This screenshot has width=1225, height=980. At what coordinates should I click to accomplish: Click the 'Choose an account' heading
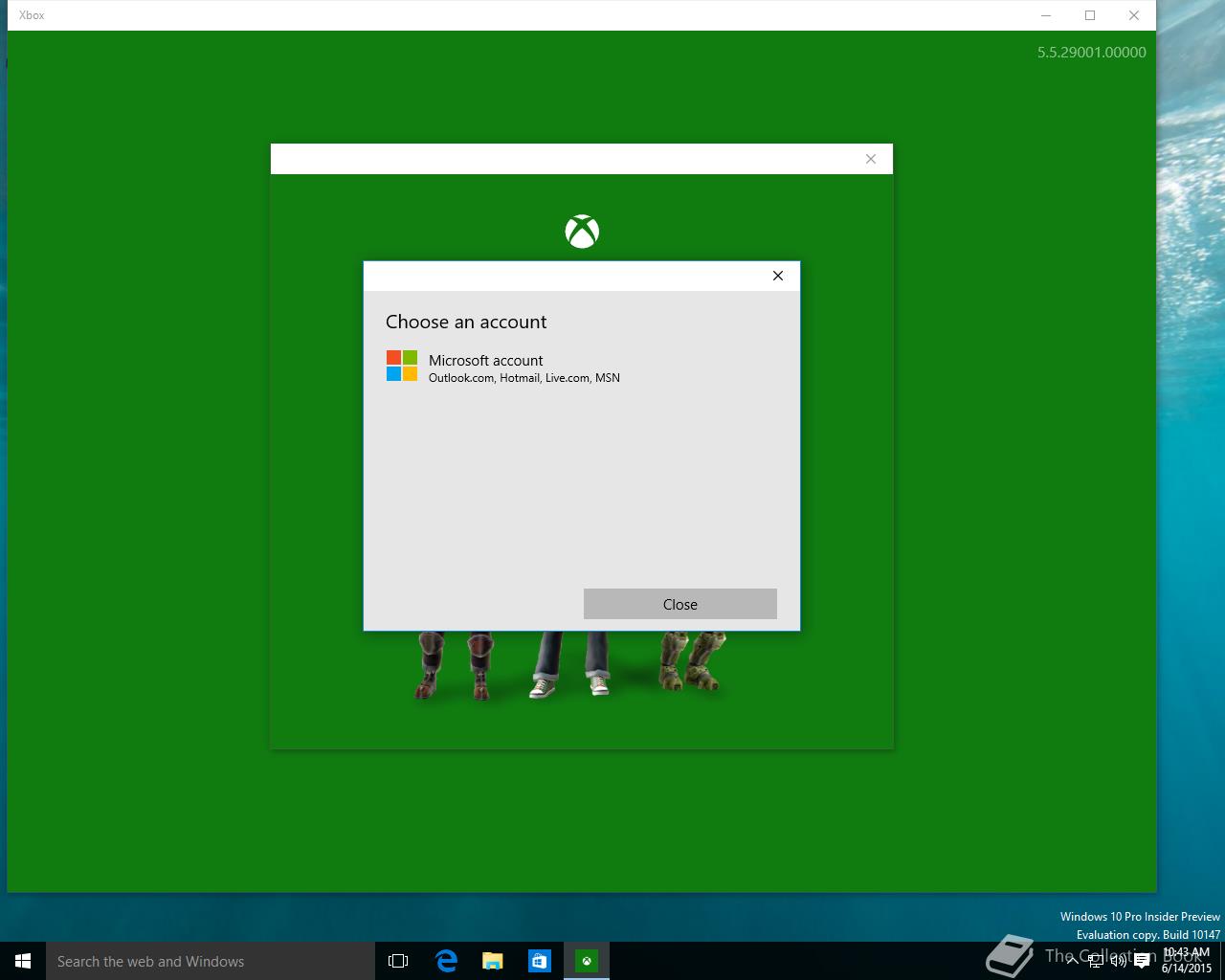(466, 322)
